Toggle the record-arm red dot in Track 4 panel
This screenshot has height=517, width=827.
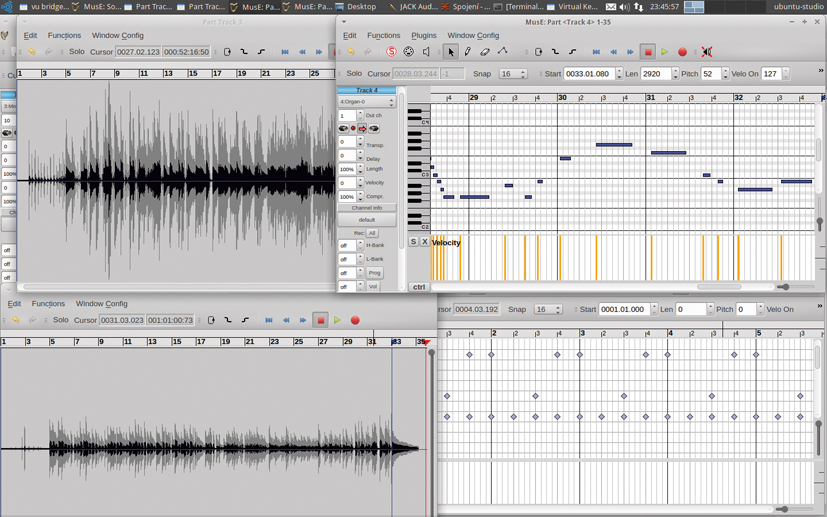pos(353,128)
